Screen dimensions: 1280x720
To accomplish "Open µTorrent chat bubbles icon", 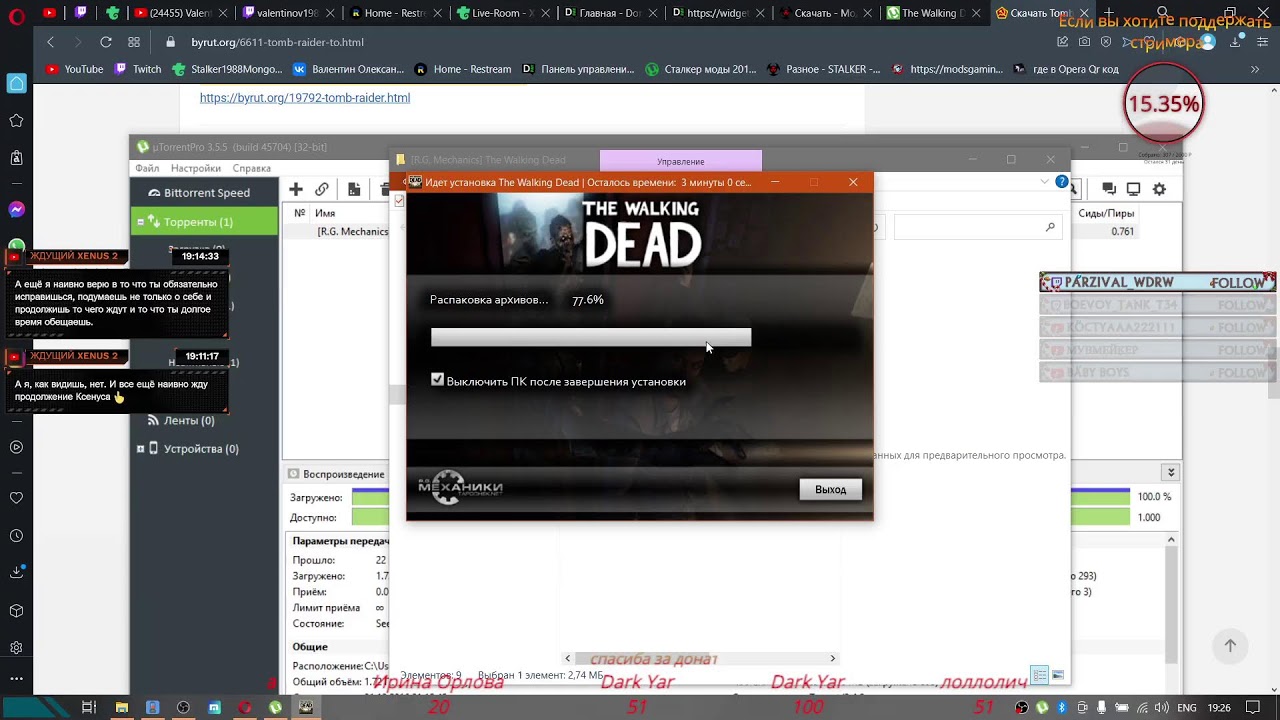I will tap(1109, 189).
